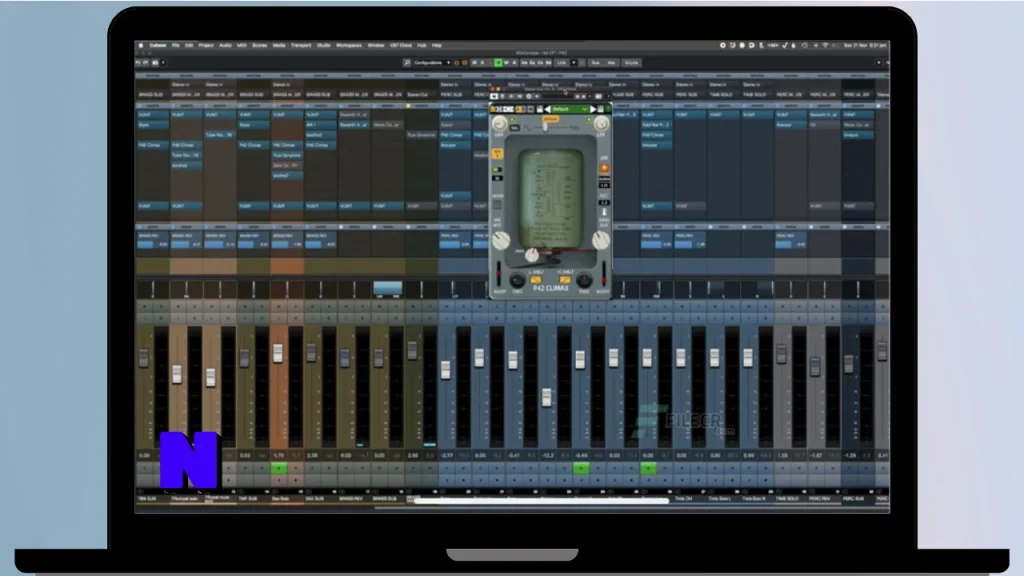This screenshot has height=576, width=1024.
Task: Select previous preset arrow in P42 Climax
Action: [x=547, y=109]
